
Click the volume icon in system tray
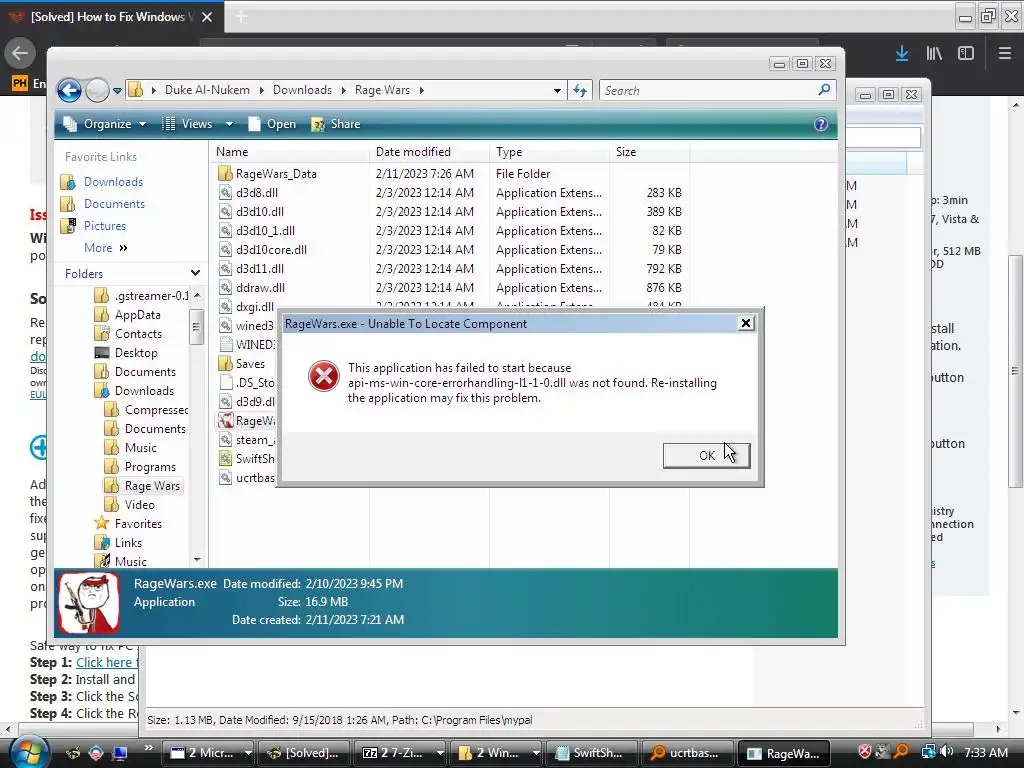pos(948,752)
